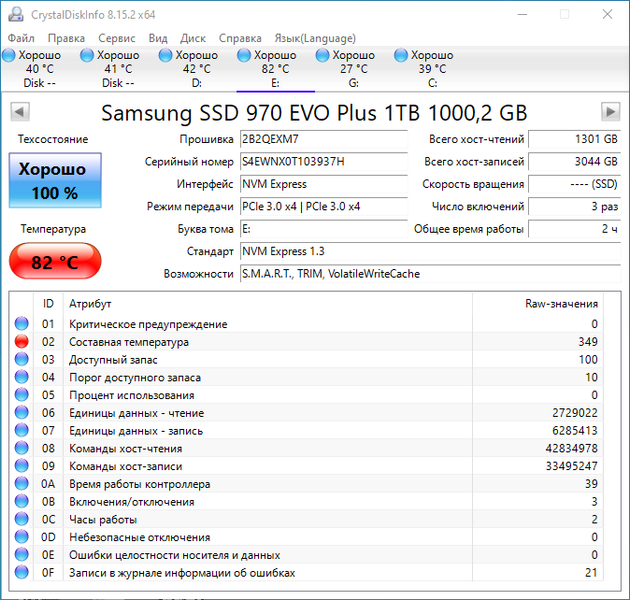
Task: Select row Процент использования
Action: tap(306, 395)
